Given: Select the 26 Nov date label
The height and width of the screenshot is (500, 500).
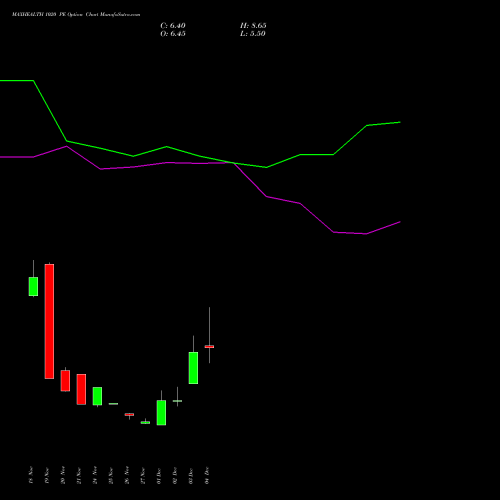Looking at the screenshot, I should [127, 475].
